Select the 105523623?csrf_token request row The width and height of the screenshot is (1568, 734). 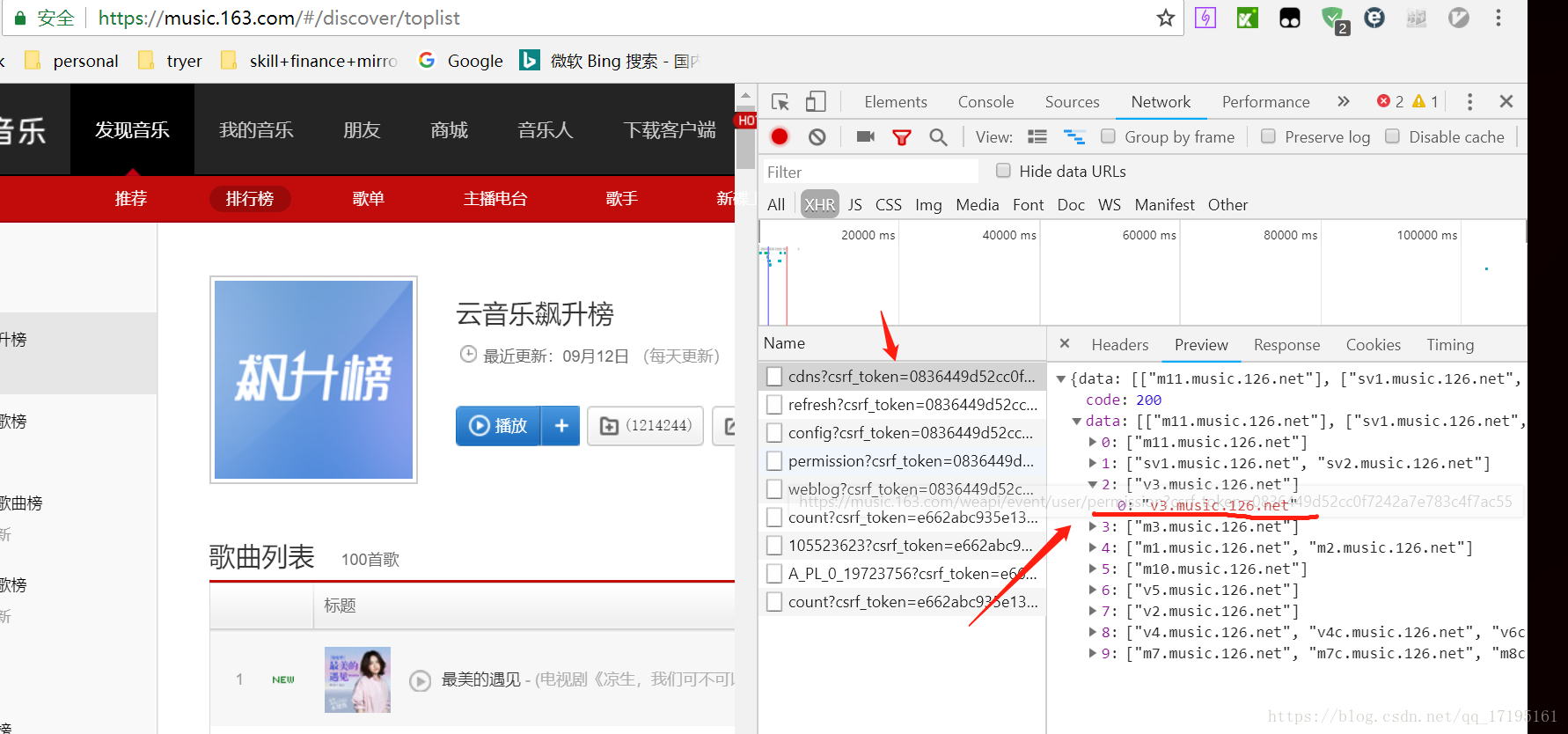click(x=902, y=546)
